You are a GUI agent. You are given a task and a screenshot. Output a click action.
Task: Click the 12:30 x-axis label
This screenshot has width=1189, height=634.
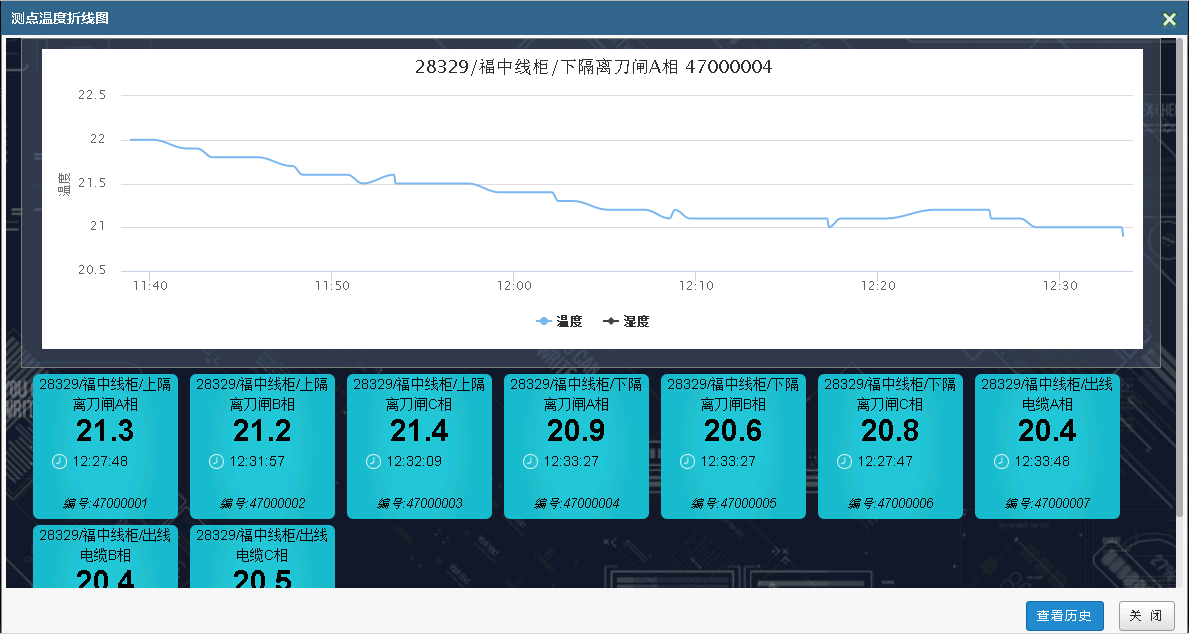1061,286
